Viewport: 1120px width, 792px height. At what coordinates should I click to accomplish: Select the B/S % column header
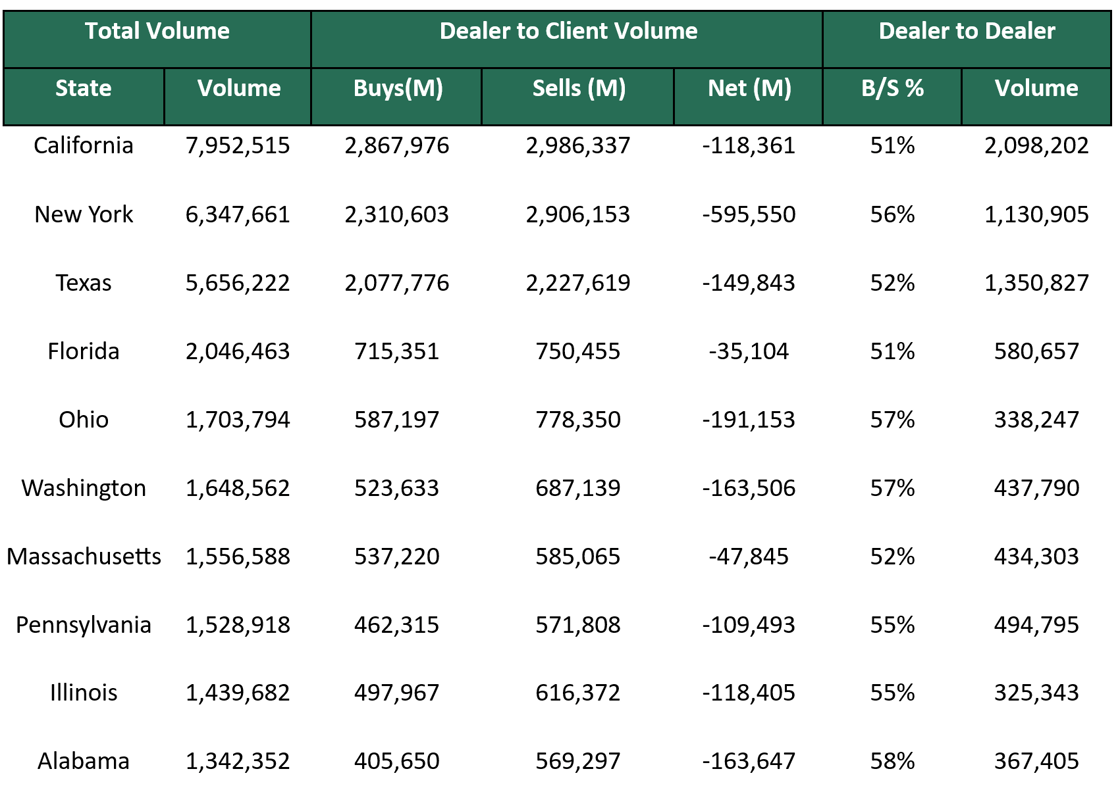tap(892, 96)
